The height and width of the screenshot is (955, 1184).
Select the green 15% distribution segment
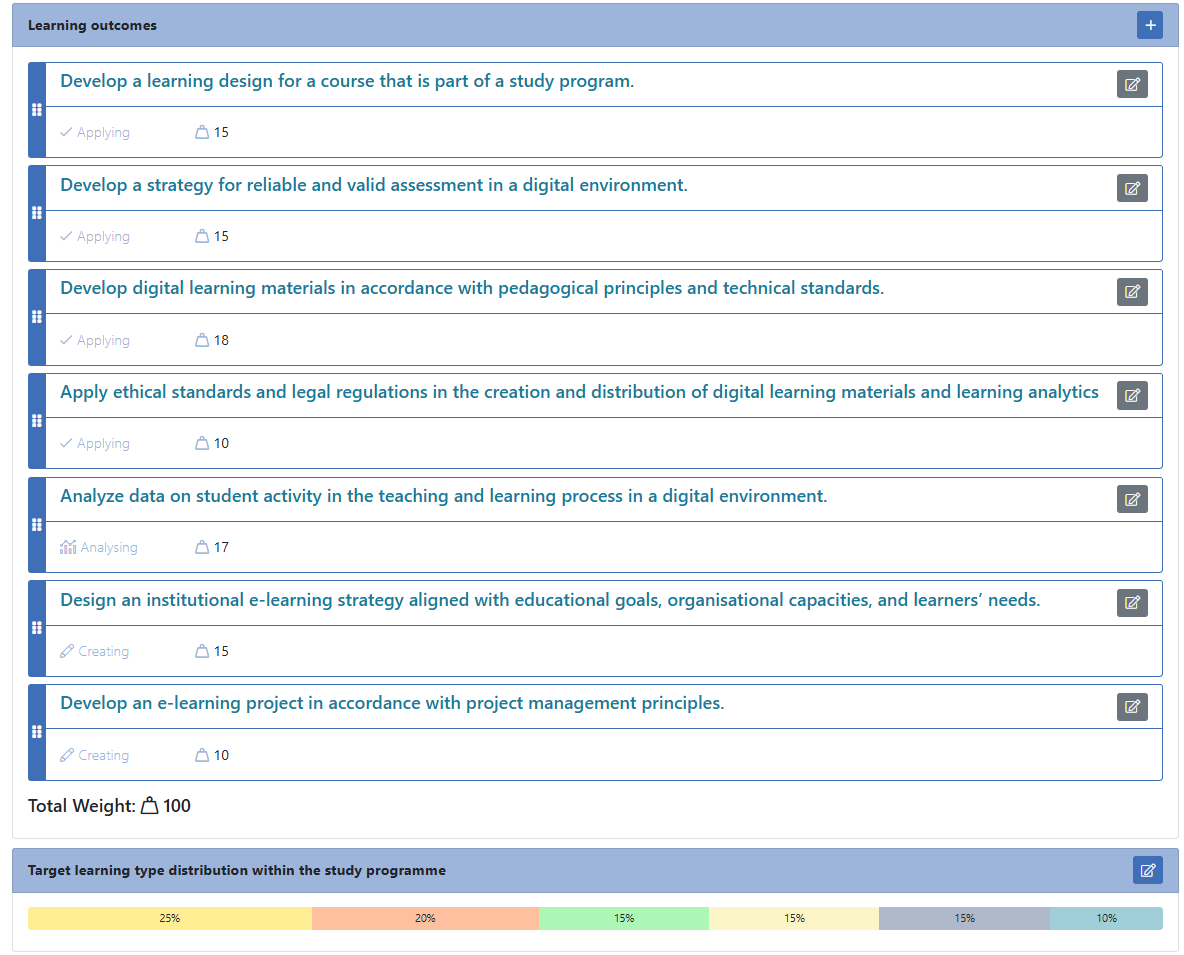coord(624,918)
